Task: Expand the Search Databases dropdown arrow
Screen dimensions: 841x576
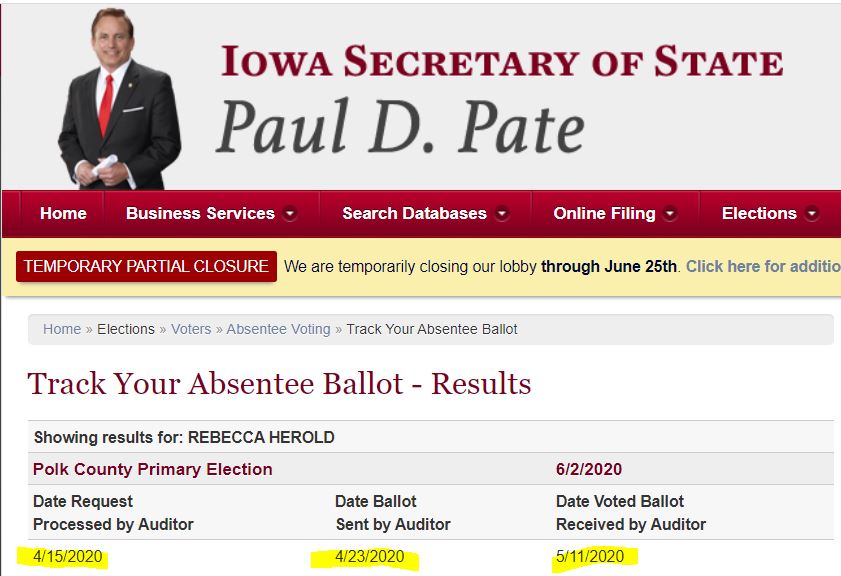Action: (x=502, y=213)
